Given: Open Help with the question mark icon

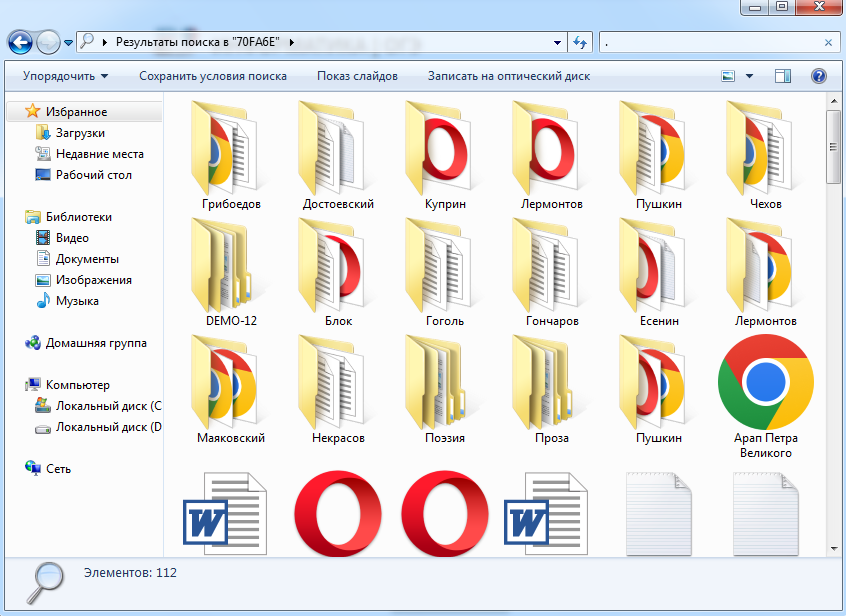Looking at the screenshot, I should (x=818, y=76).
